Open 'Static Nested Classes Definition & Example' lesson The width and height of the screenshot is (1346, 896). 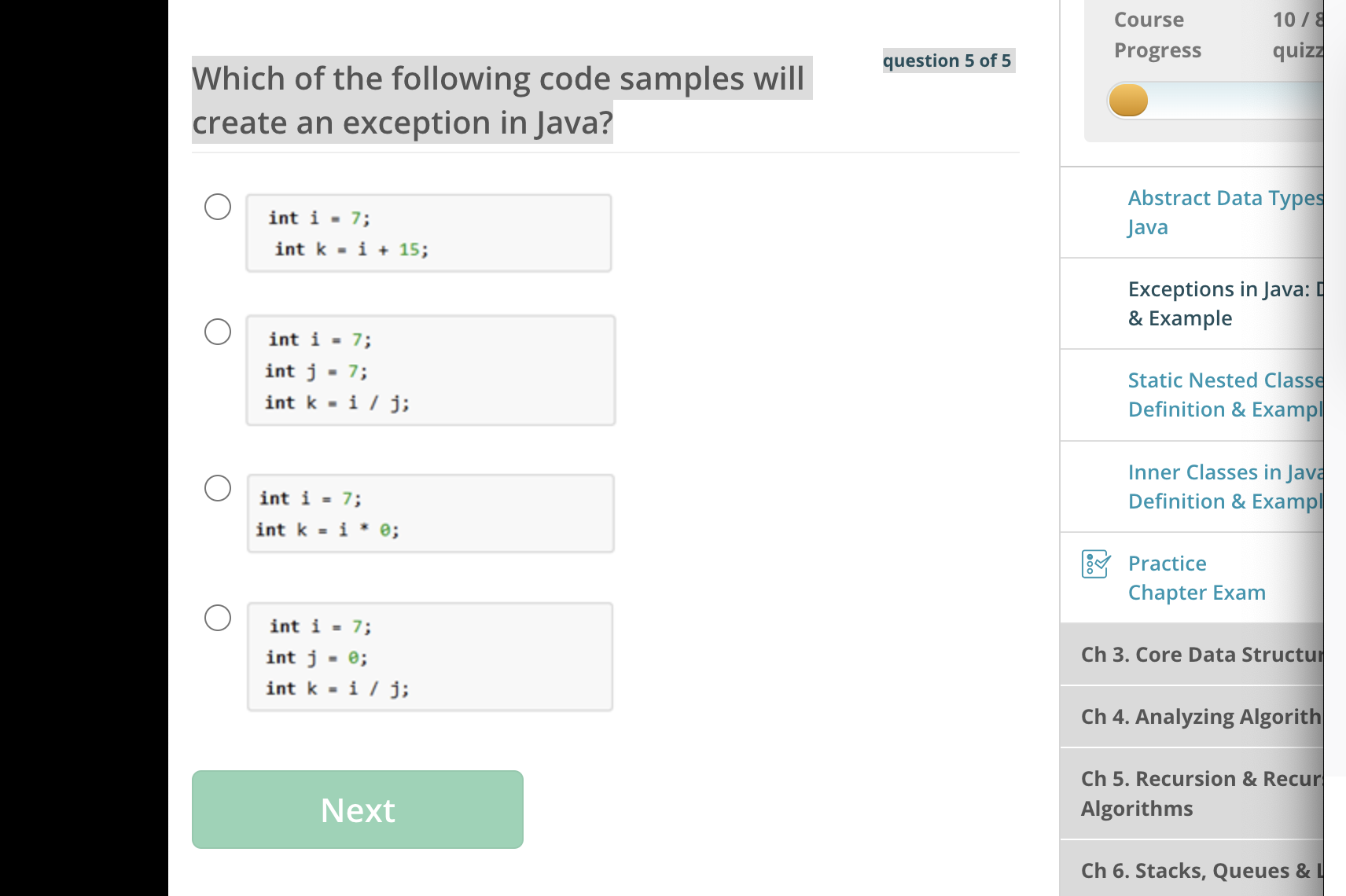coord(1223,395)
